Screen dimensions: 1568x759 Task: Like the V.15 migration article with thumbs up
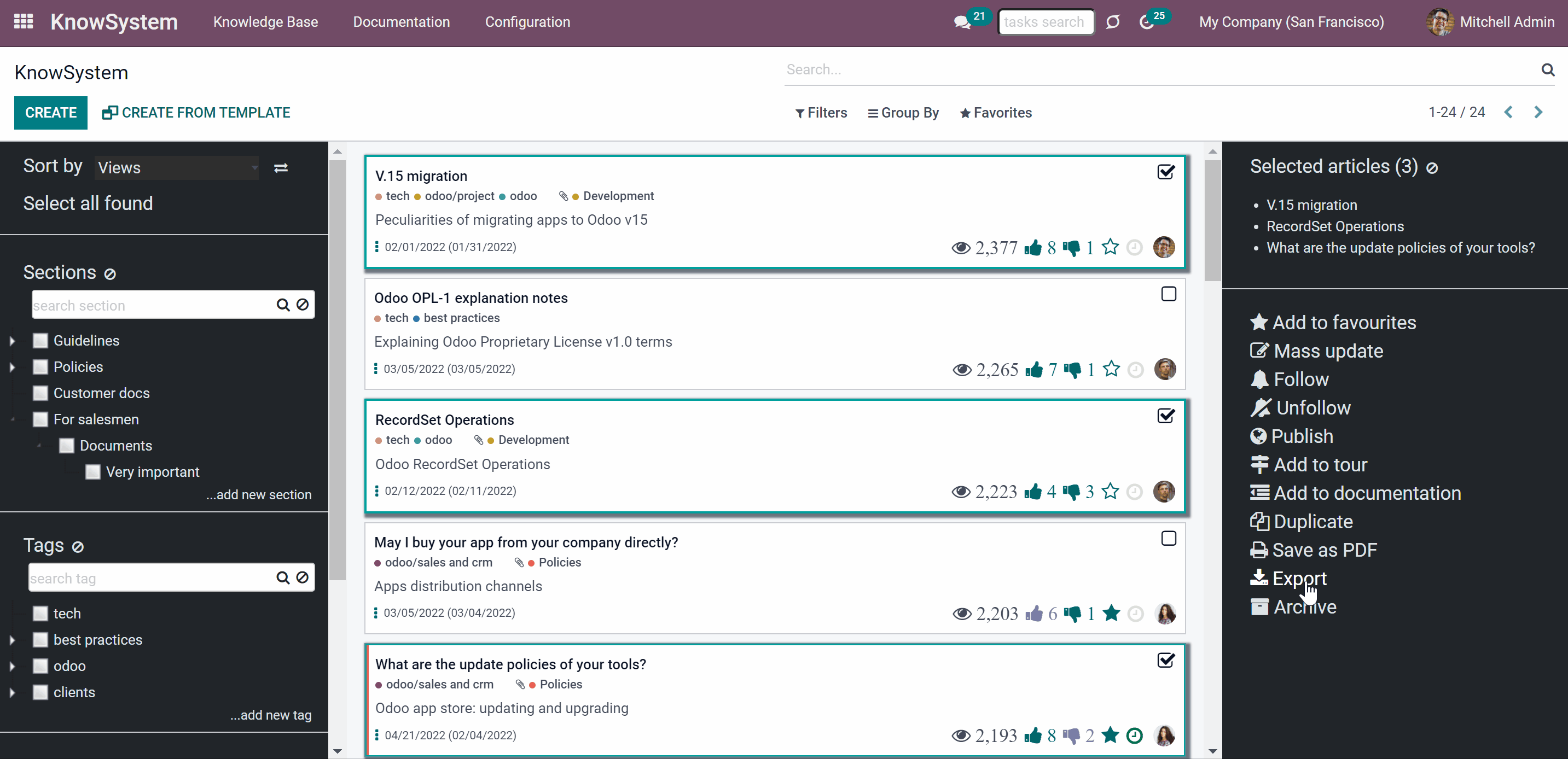pyautogui.click(x=1033, y=248)
